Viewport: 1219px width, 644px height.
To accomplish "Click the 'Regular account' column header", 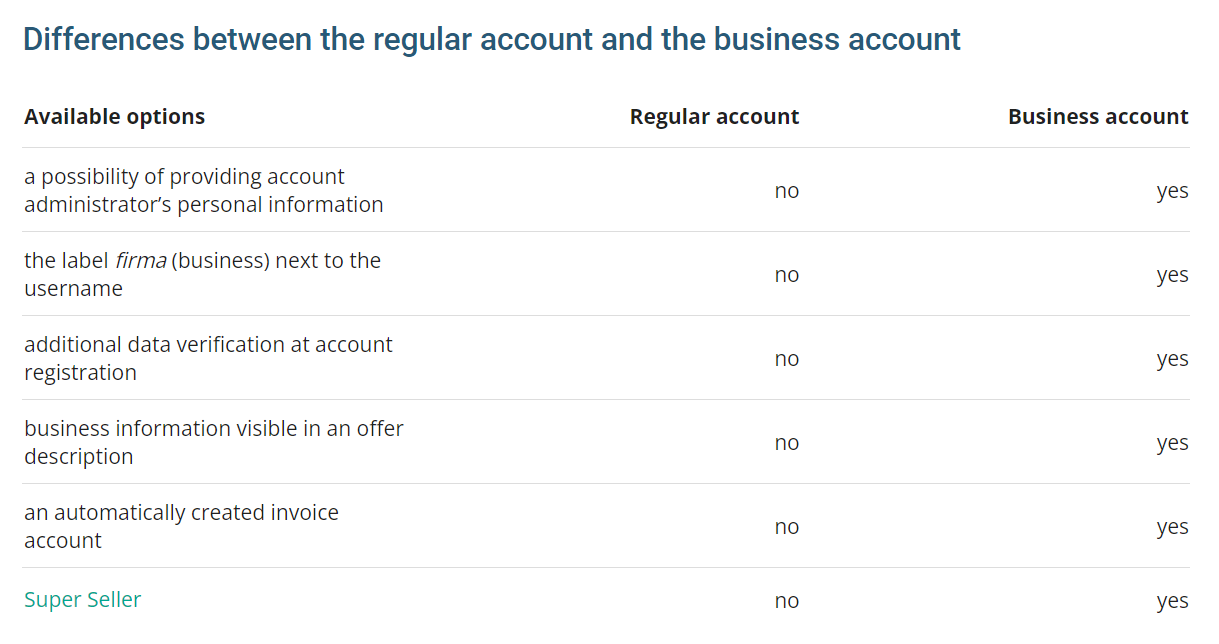I will coord(714,117).
